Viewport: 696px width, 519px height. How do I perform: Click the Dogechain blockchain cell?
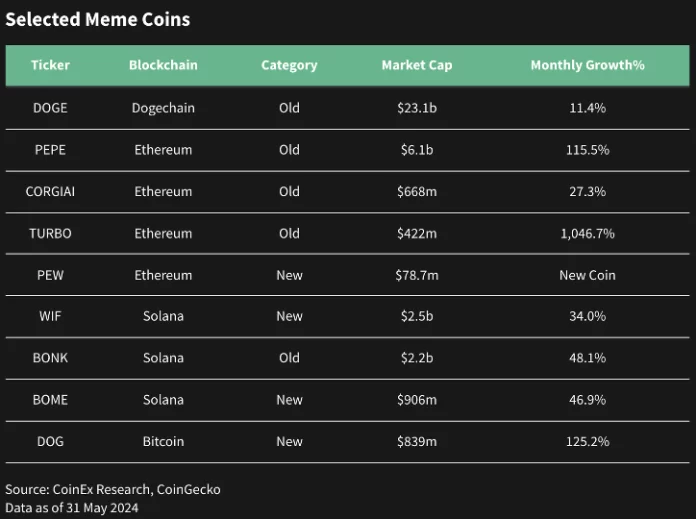(x=163, y=108)
